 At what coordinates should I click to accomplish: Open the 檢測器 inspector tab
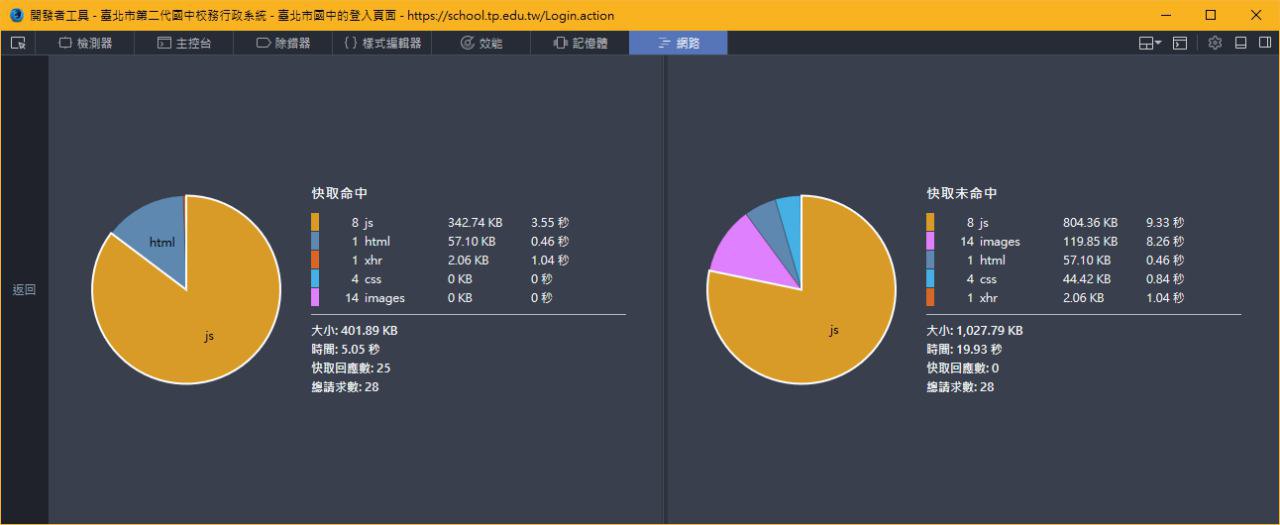pyautogui.click(x=85, y=43)
